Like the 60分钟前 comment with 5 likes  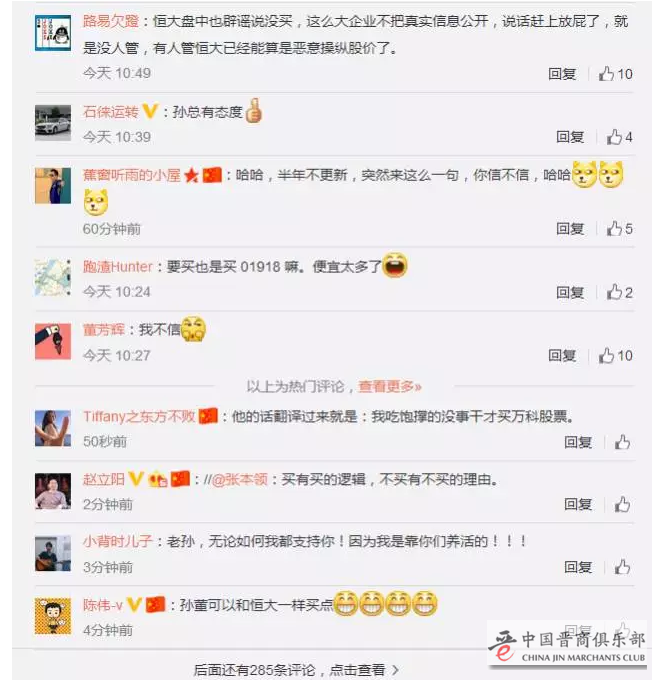pyautogui.click(x=619, y=229)
